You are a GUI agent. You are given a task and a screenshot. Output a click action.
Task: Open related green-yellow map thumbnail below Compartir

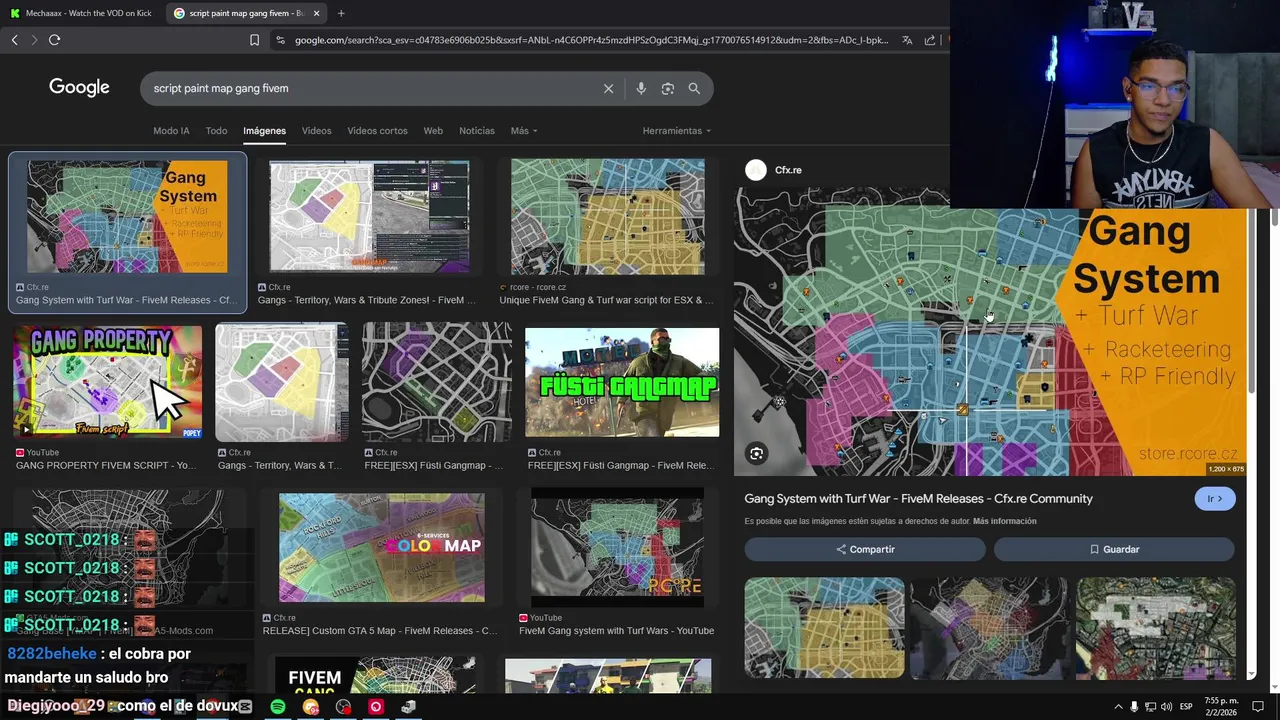(824, 628)
